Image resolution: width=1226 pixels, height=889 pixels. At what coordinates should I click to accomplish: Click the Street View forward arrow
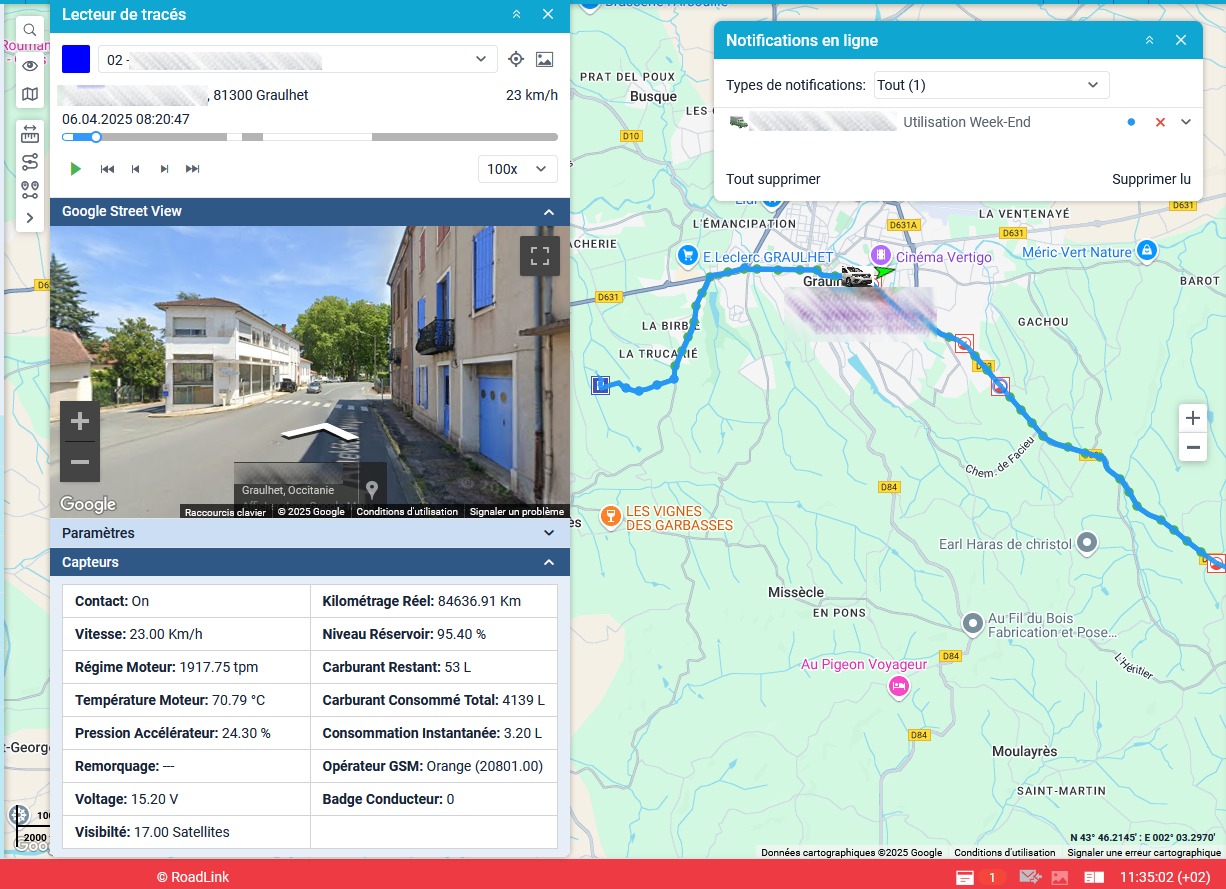[x=321, y=432]
